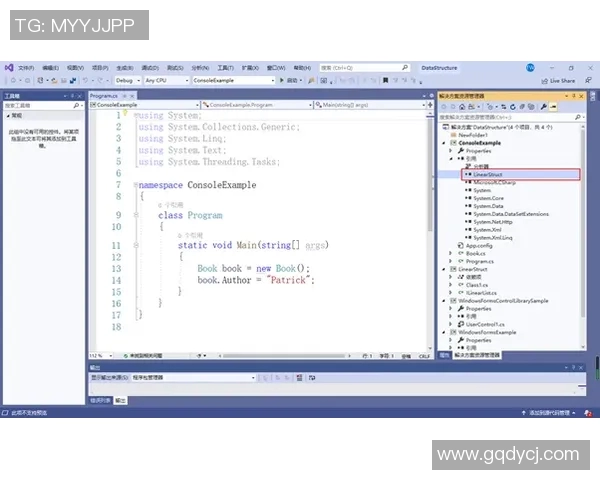The height and width of the screenshot is (480, 600).
Task: Click the green Start (启动) button
Action: tap(290, 80)
